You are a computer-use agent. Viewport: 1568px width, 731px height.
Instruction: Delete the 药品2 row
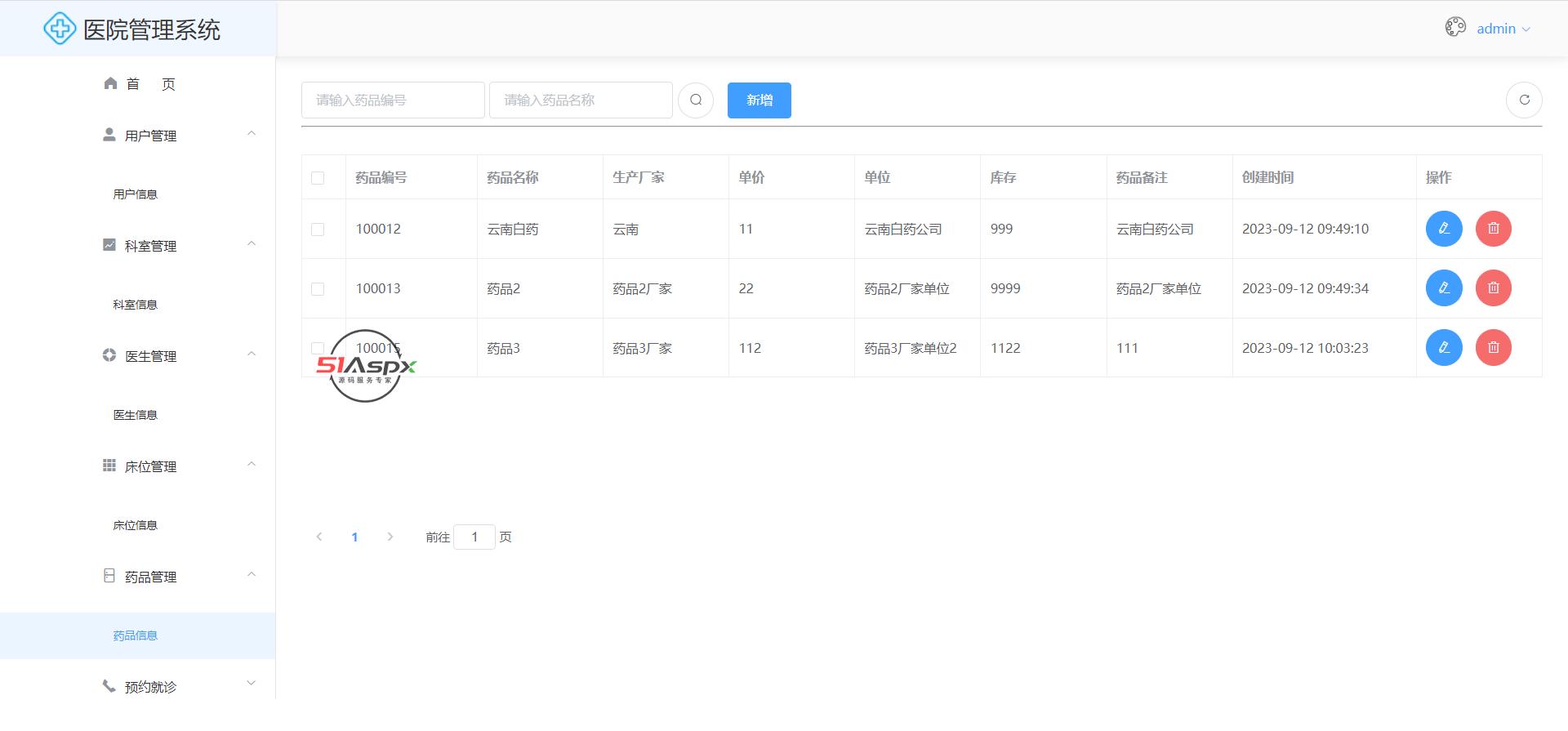[1493, 288]
